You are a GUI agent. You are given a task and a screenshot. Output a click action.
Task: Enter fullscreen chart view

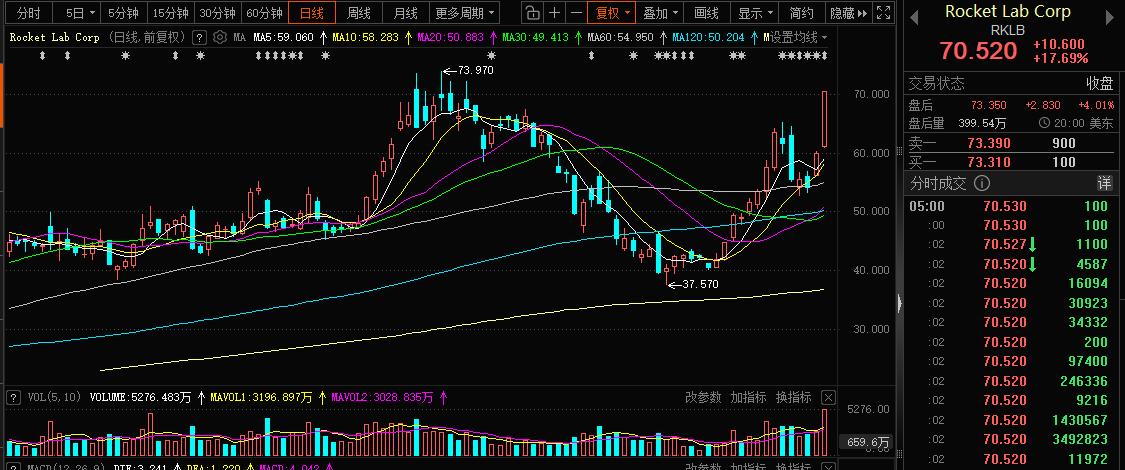pyautogui.click(x=883, y=13)
